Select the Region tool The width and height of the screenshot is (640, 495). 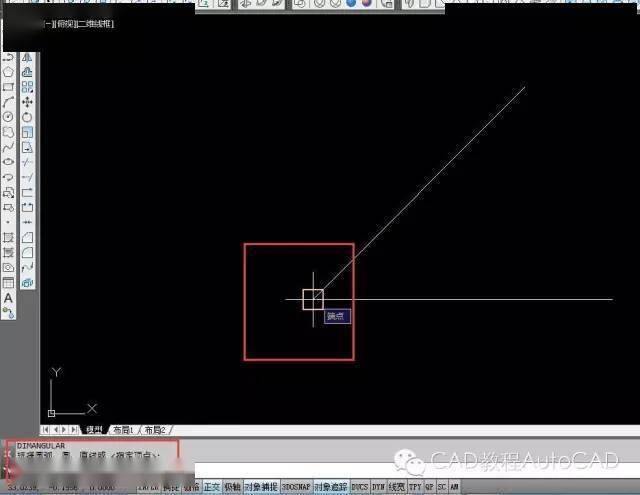[x=8, y=268]
